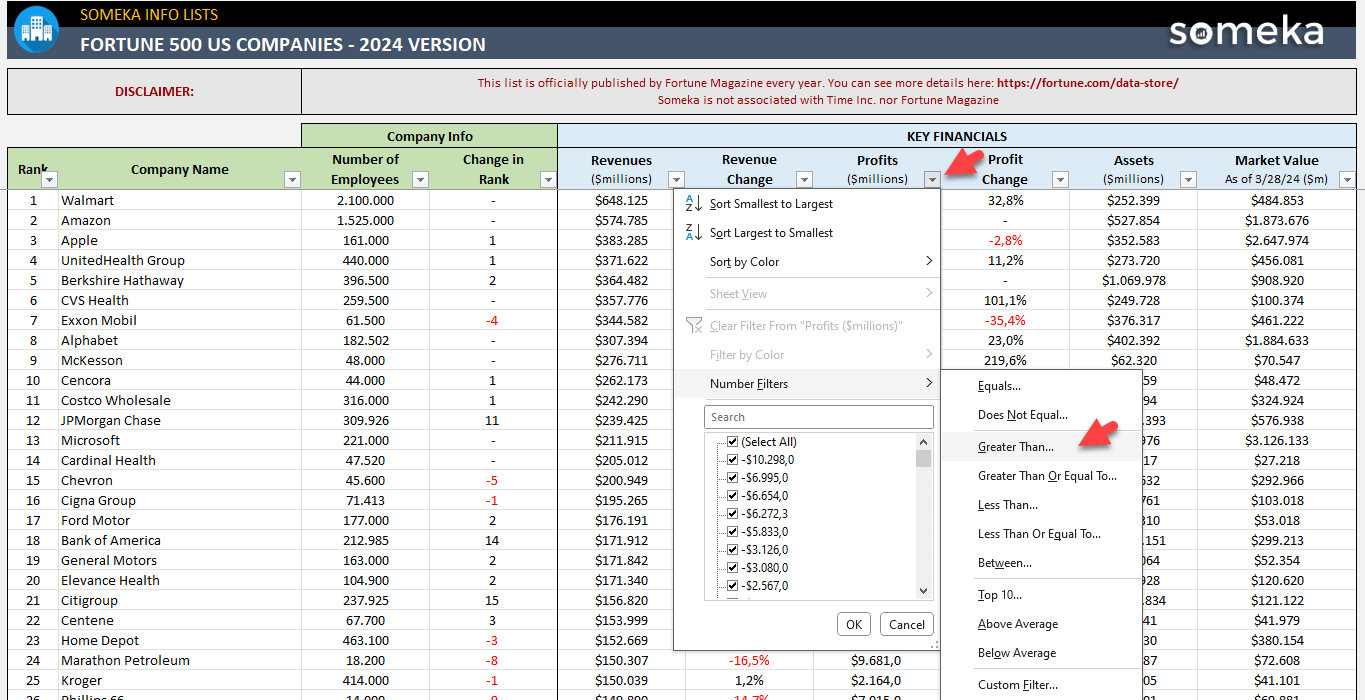Image resolution: width=1365 pixels, height=700 pixels.
Task: Click the Someka building logo icon
Action: coord(36,29)
